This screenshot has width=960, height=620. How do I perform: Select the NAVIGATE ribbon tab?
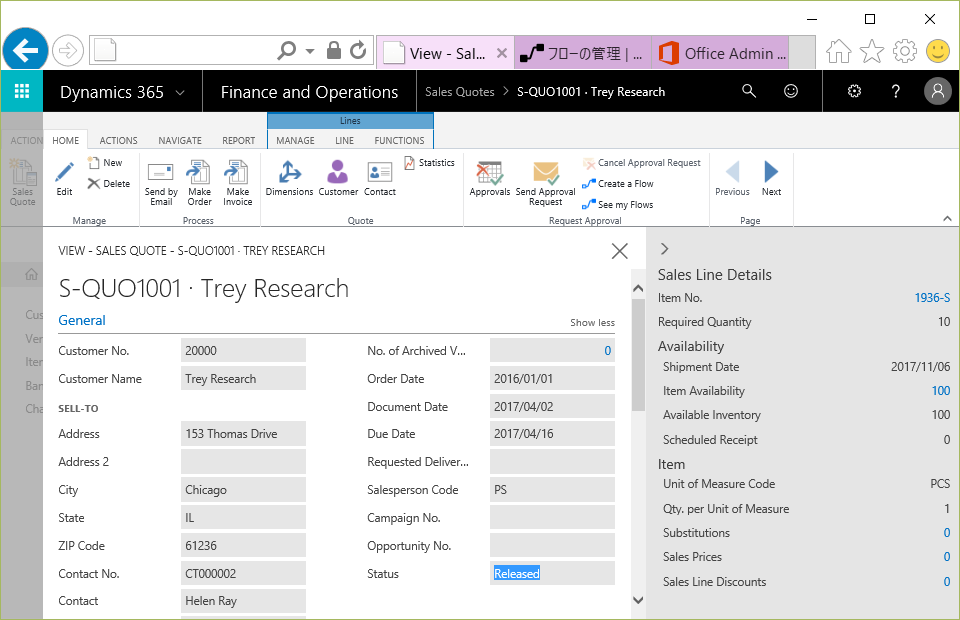pyautogui.click(x=180, y=140)
